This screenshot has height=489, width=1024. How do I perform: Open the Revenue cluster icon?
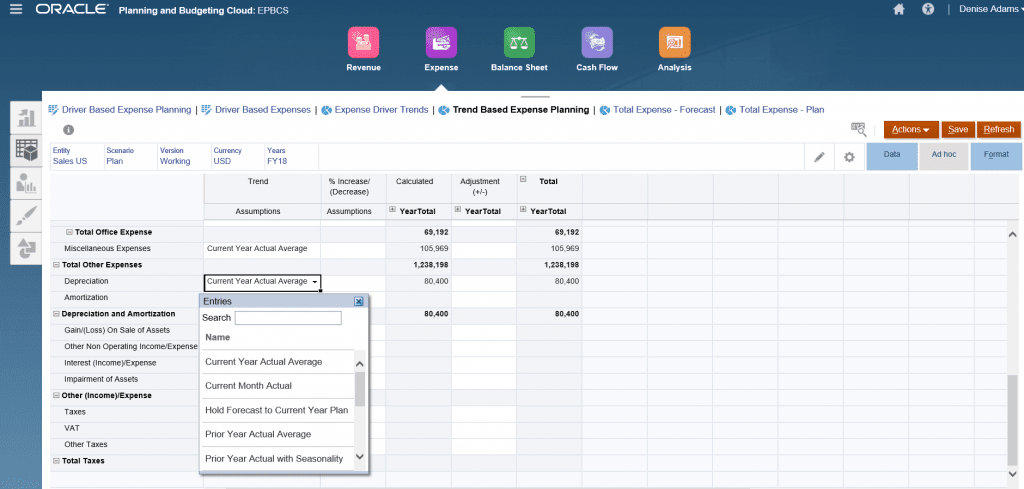pos(363,43)
